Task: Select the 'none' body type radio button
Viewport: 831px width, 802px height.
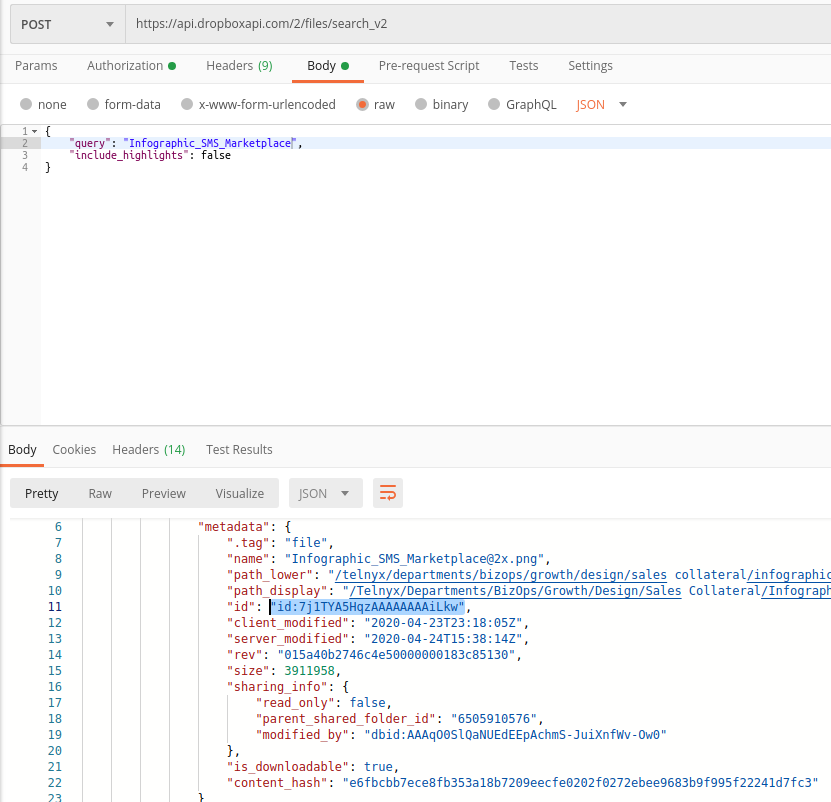Action: click(26, 105)
